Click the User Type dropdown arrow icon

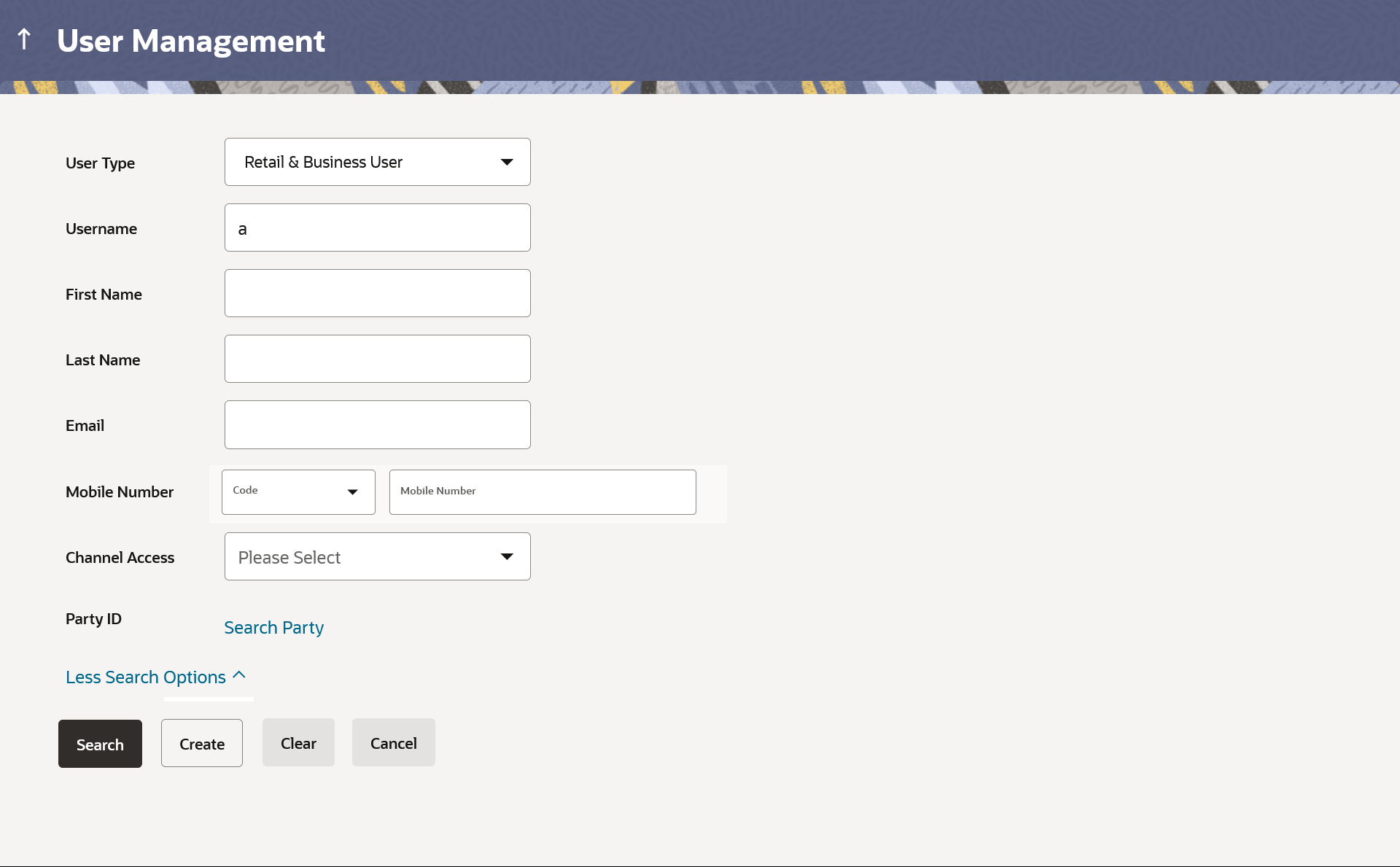tap(507, 162)
